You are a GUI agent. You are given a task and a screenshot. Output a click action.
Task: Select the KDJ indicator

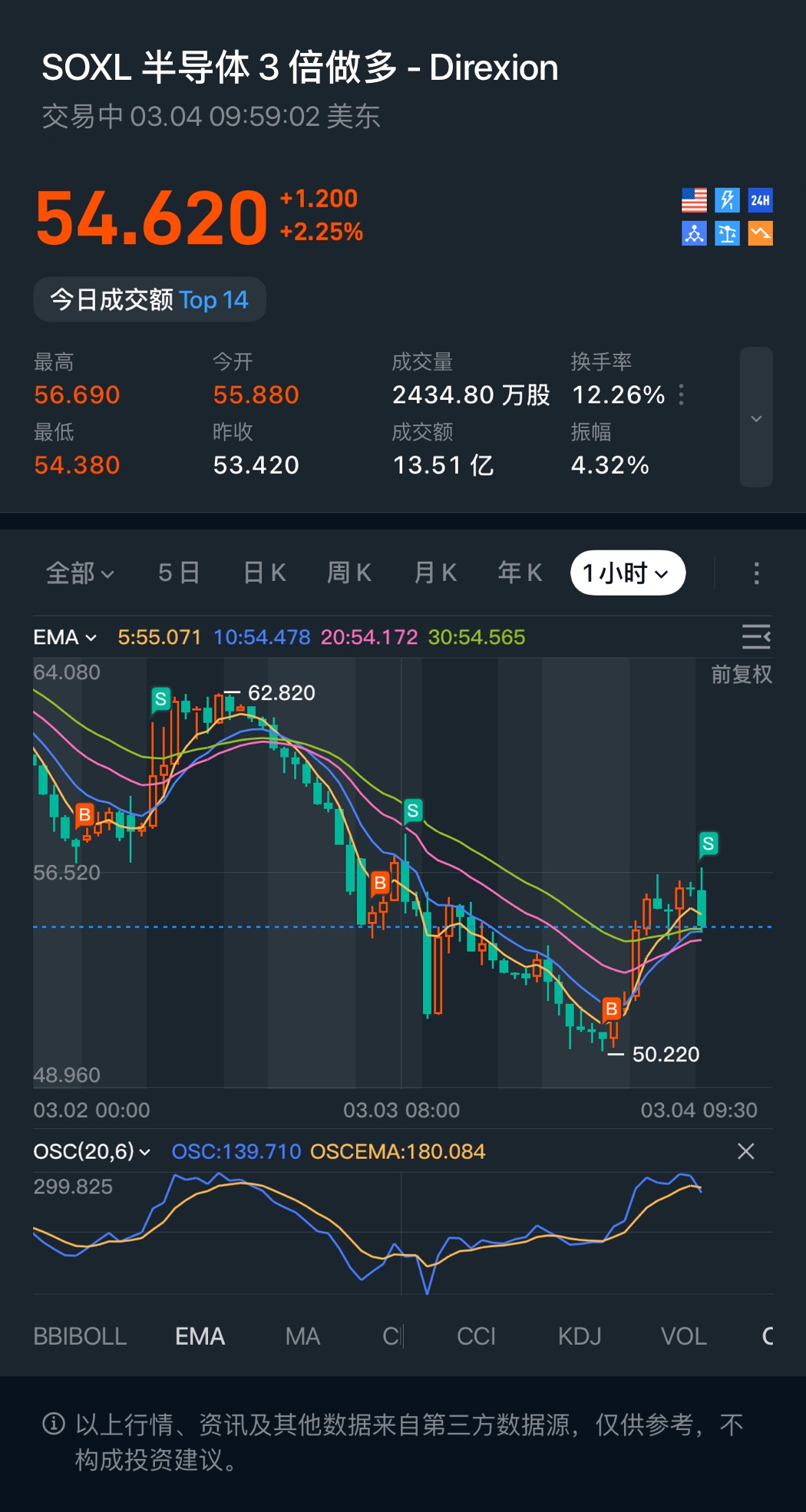(580, 1336)
